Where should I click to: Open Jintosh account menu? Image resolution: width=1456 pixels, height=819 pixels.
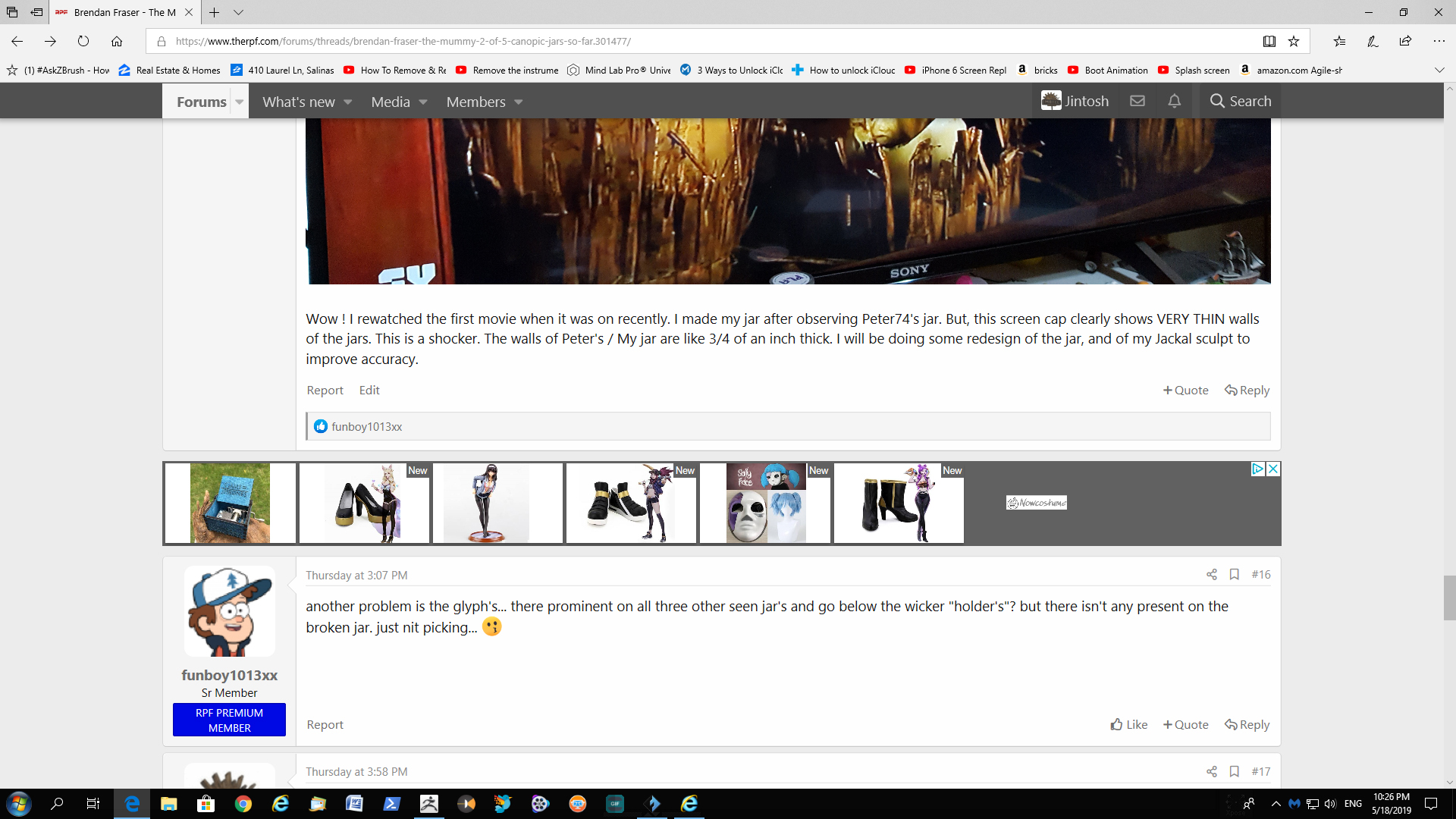click(x=1075, y=101)
